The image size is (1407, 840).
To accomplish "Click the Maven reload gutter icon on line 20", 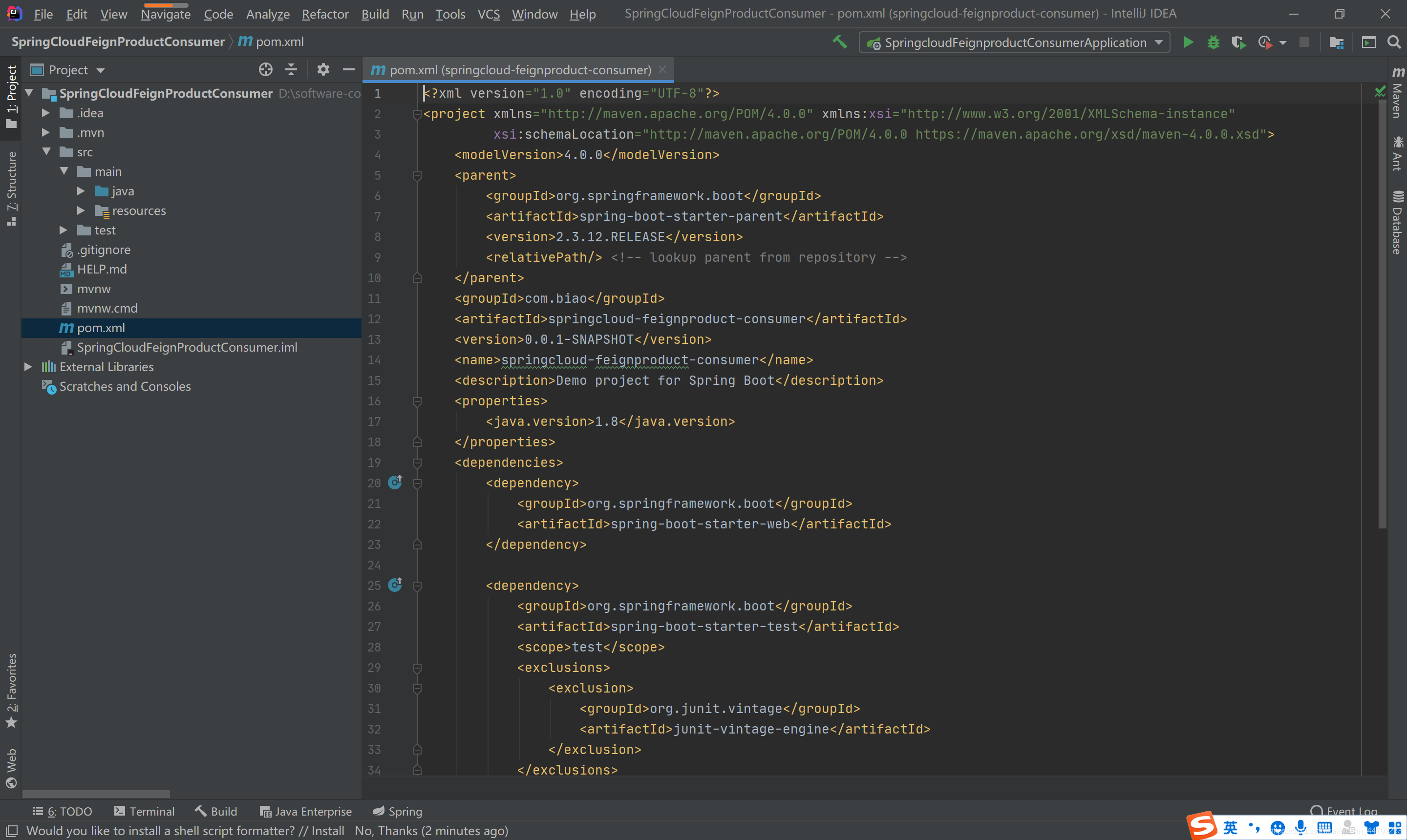I will click(395, 482).
